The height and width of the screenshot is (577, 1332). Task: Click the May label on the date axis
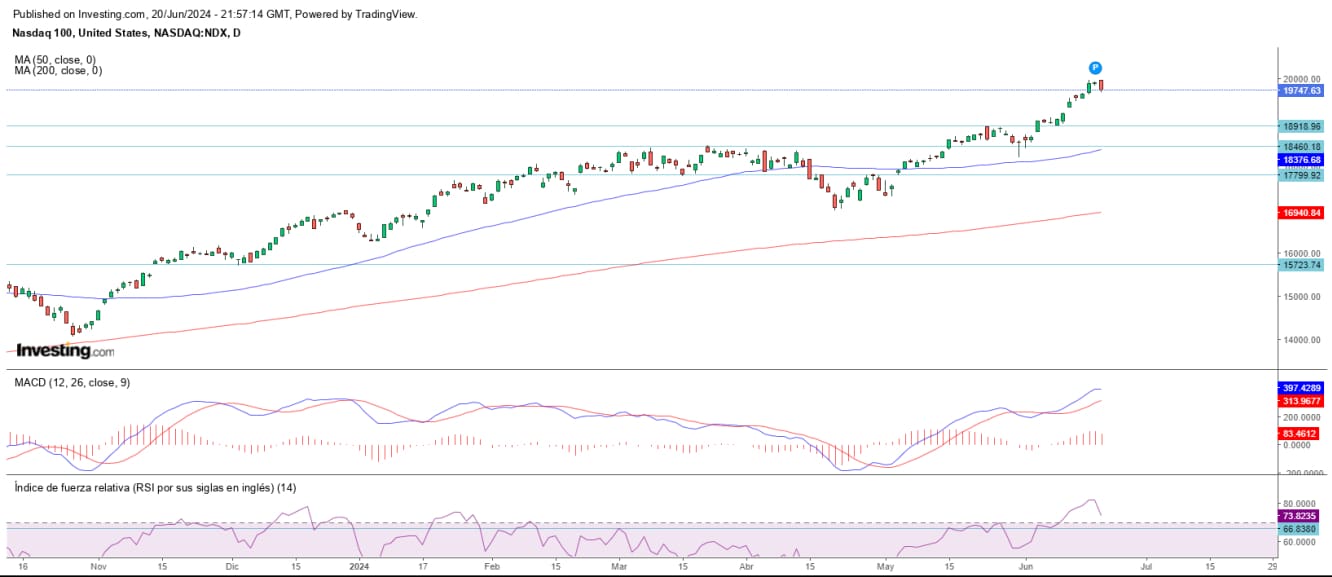tap(885, 565)
